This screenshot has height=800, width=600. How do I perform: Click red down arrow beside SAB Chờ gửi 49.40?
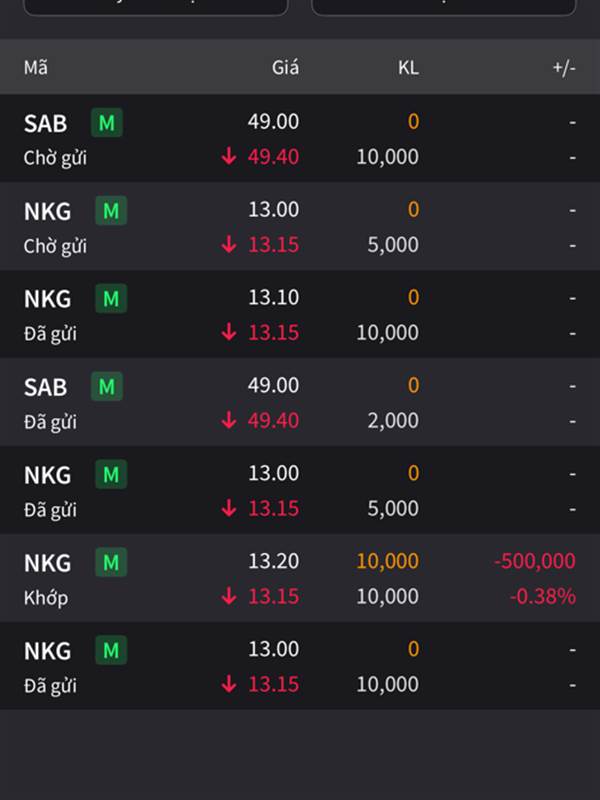tap(229, 157)
